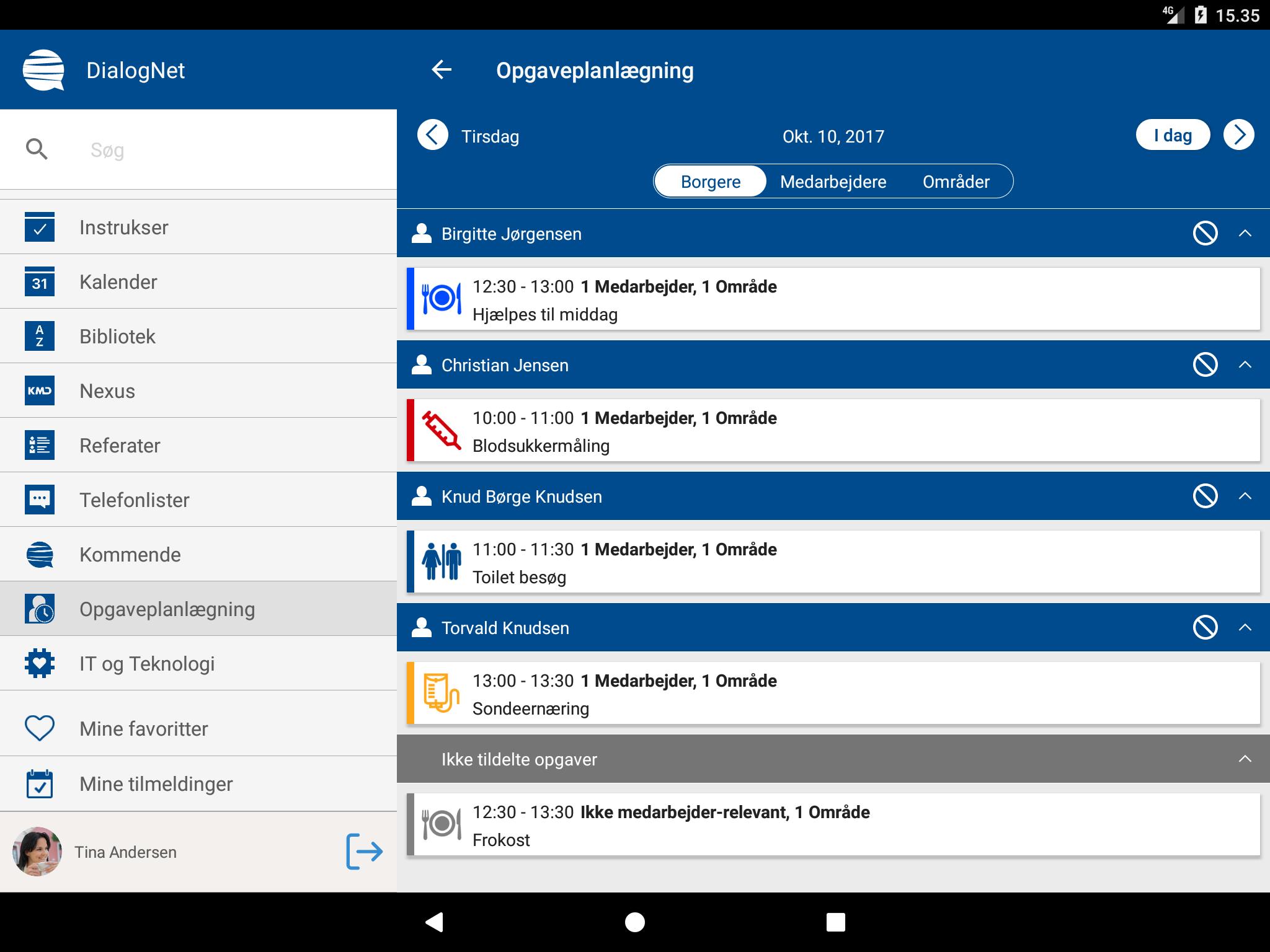Click the Nexus KMD icon

(40, 390)
